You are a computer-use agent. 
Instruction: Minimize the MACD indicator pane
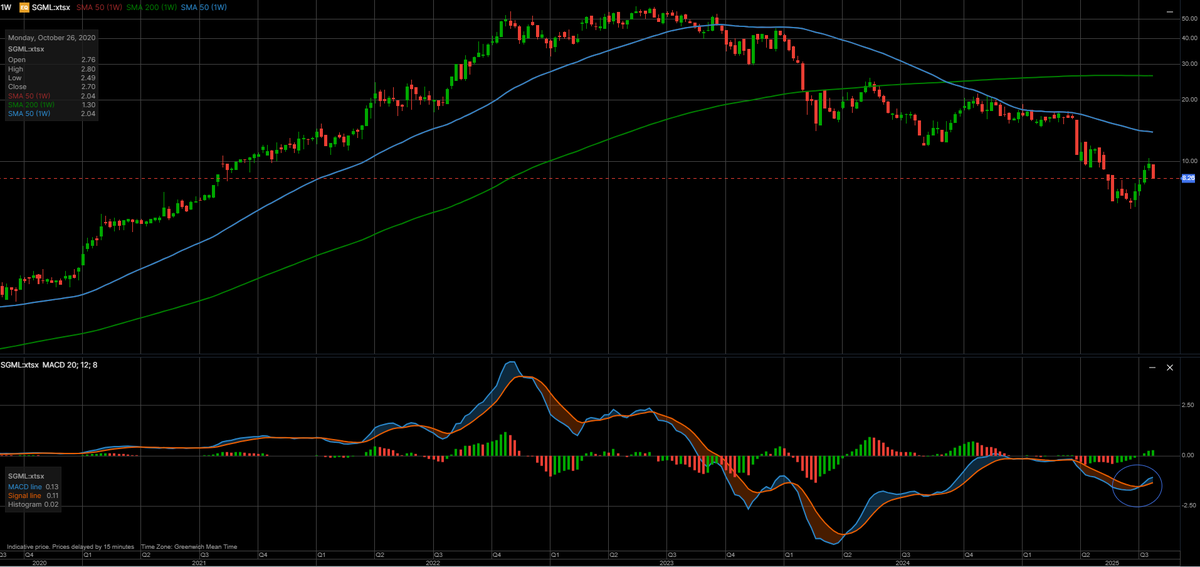(x=1152, y=368)
